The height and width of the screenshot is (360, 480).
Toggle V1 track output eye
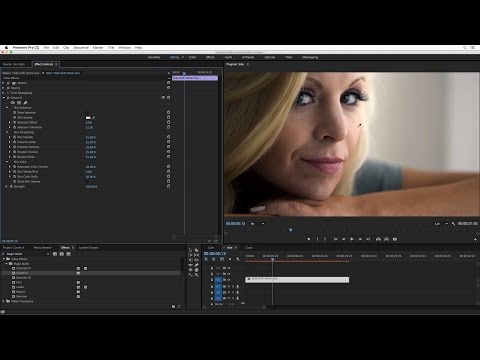[229, 280]
